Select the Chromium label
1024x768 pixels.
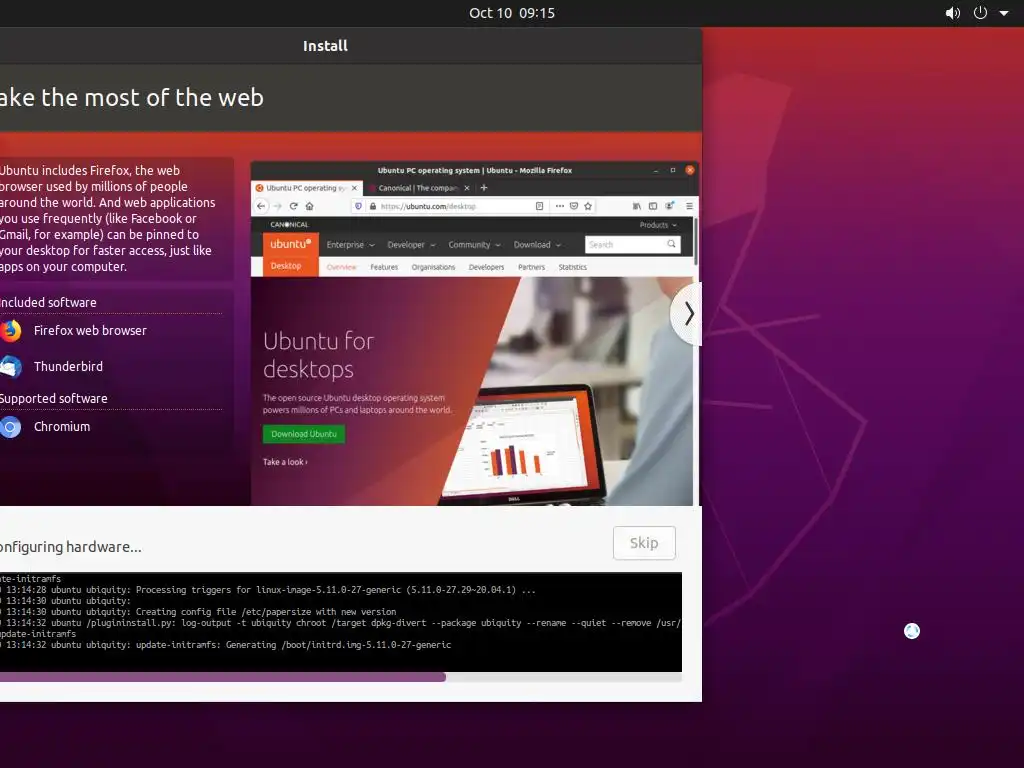click(62, 426)
